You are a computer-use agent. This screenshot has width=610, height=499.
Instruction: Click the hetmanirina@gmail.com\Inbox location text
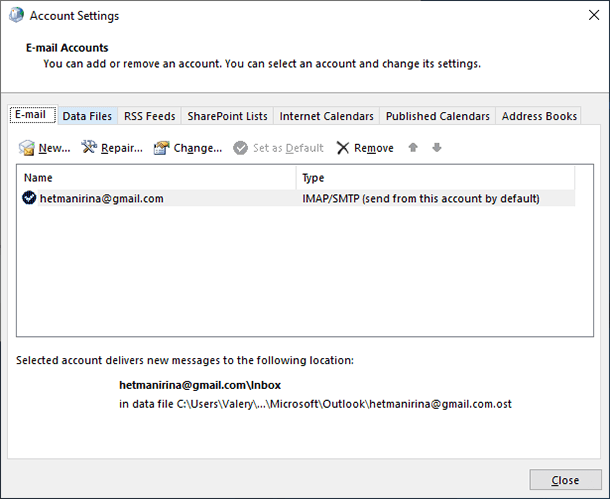point(200,385)
